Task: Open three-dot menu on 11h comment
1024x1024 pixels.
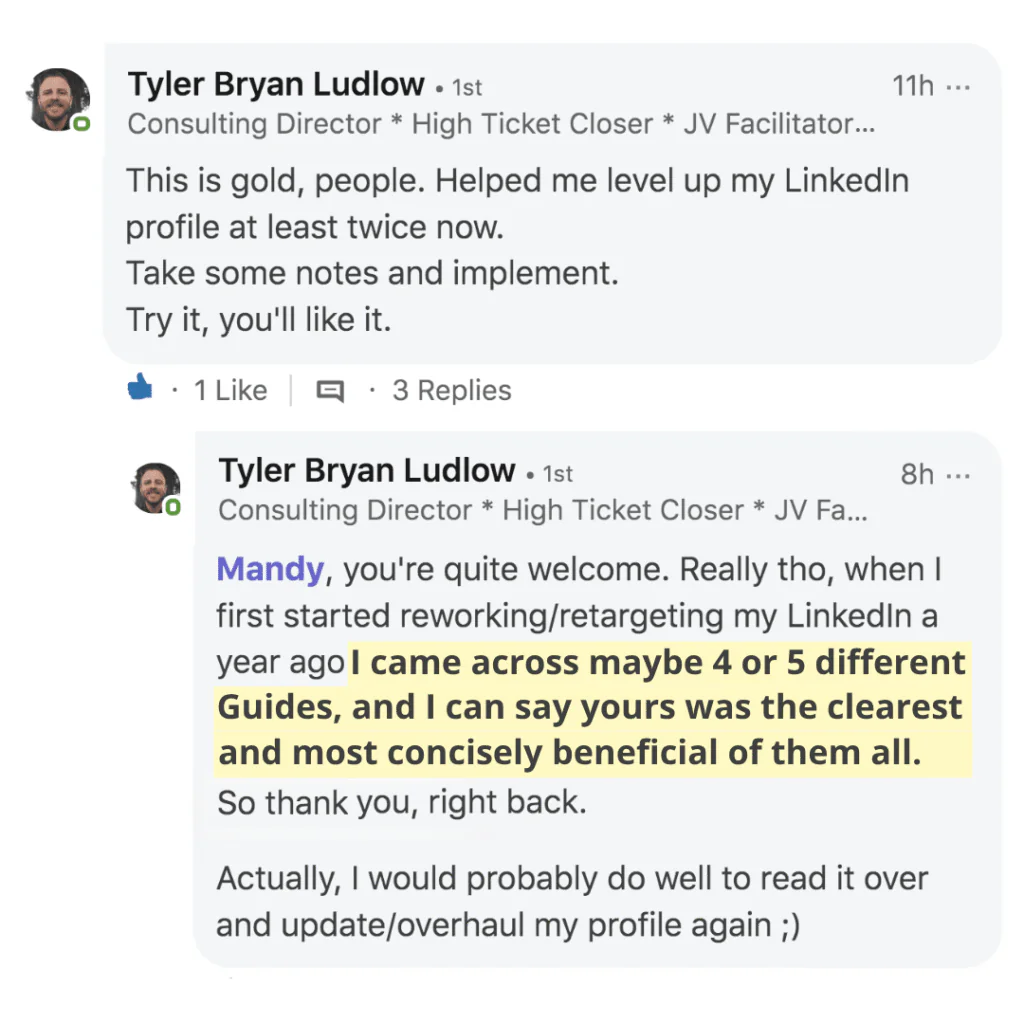Action: 958,87
